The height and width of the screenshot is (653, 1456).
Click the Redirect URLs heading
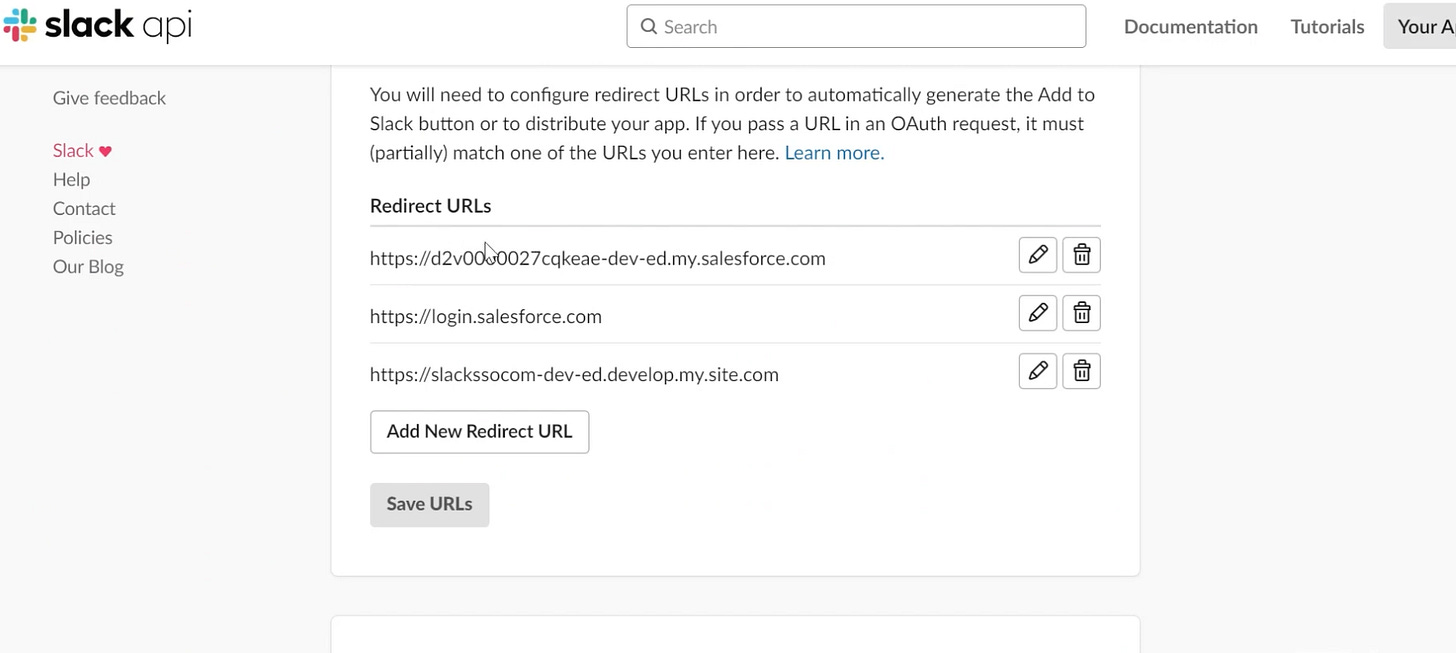pos(430,206)
